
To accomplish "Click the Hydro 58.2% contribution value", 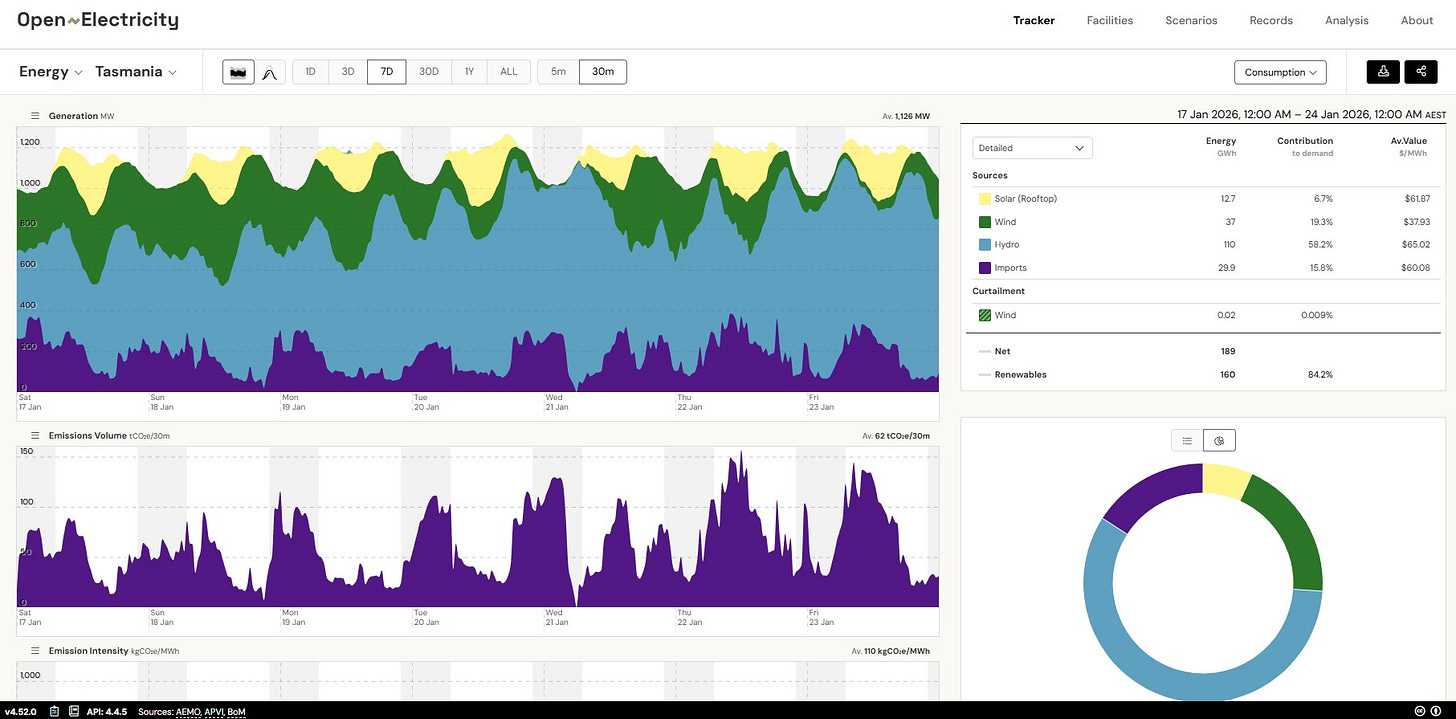I will (1320, 245).
